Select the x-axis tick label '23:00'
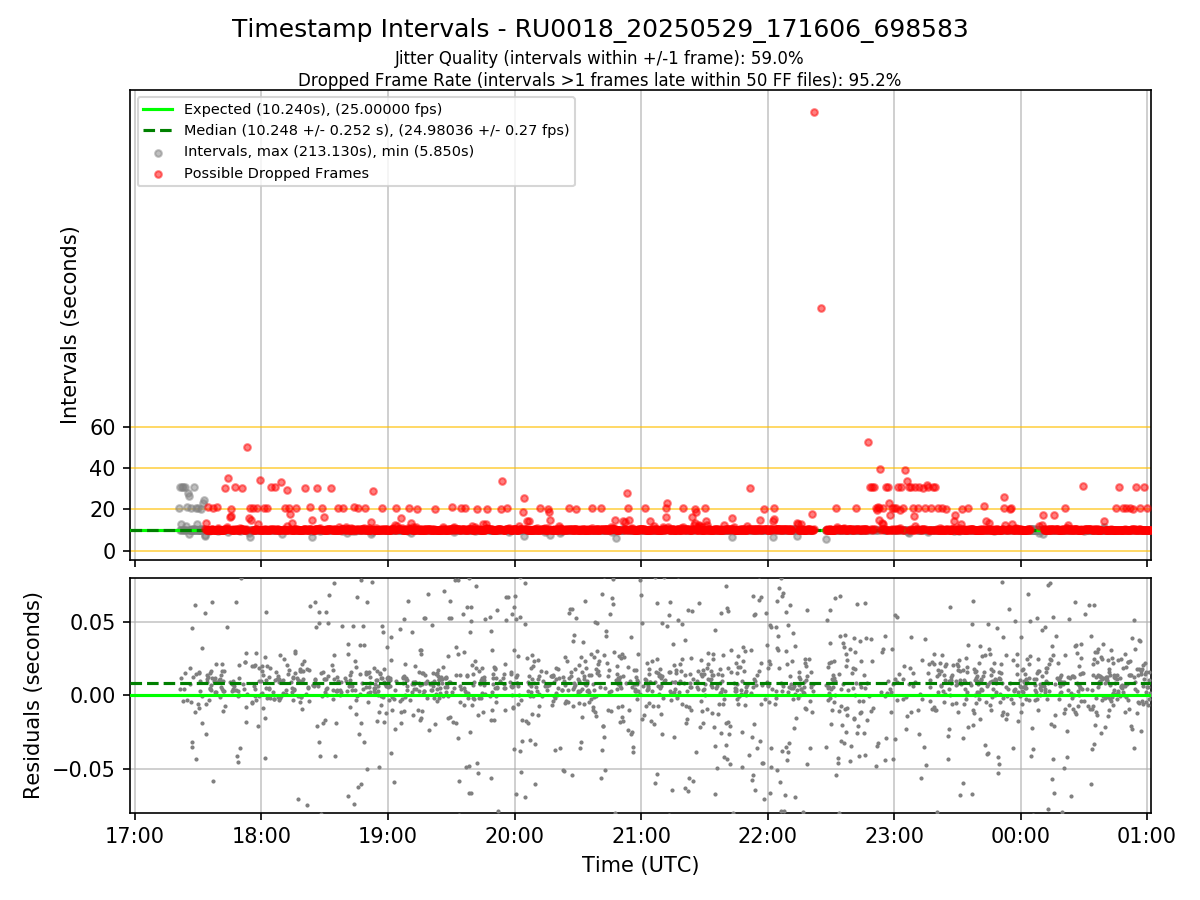The width and height of the screenshot is (1200, 900). point(894,834)
